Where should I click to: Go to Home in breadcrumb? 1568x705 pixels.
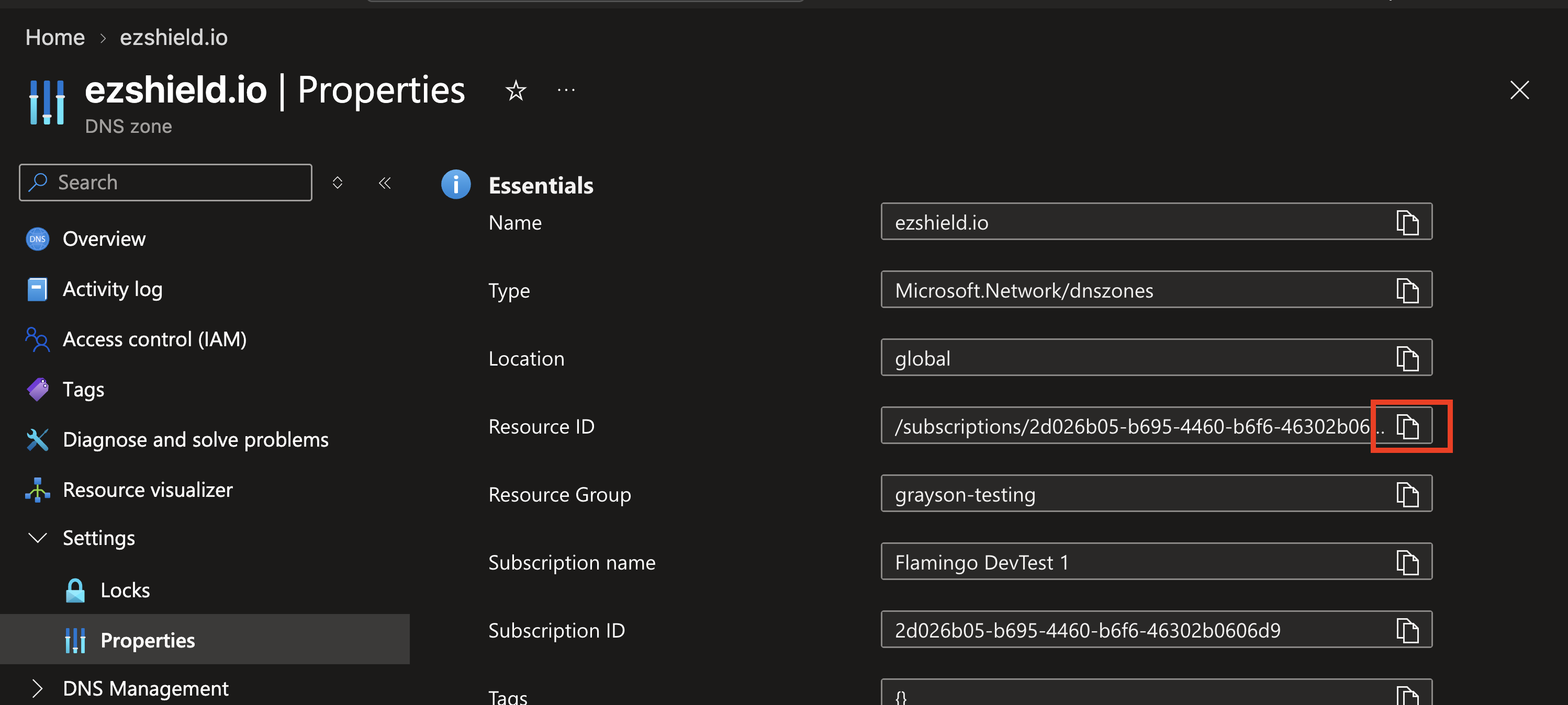pyautogui.click(x=55, y=37)
